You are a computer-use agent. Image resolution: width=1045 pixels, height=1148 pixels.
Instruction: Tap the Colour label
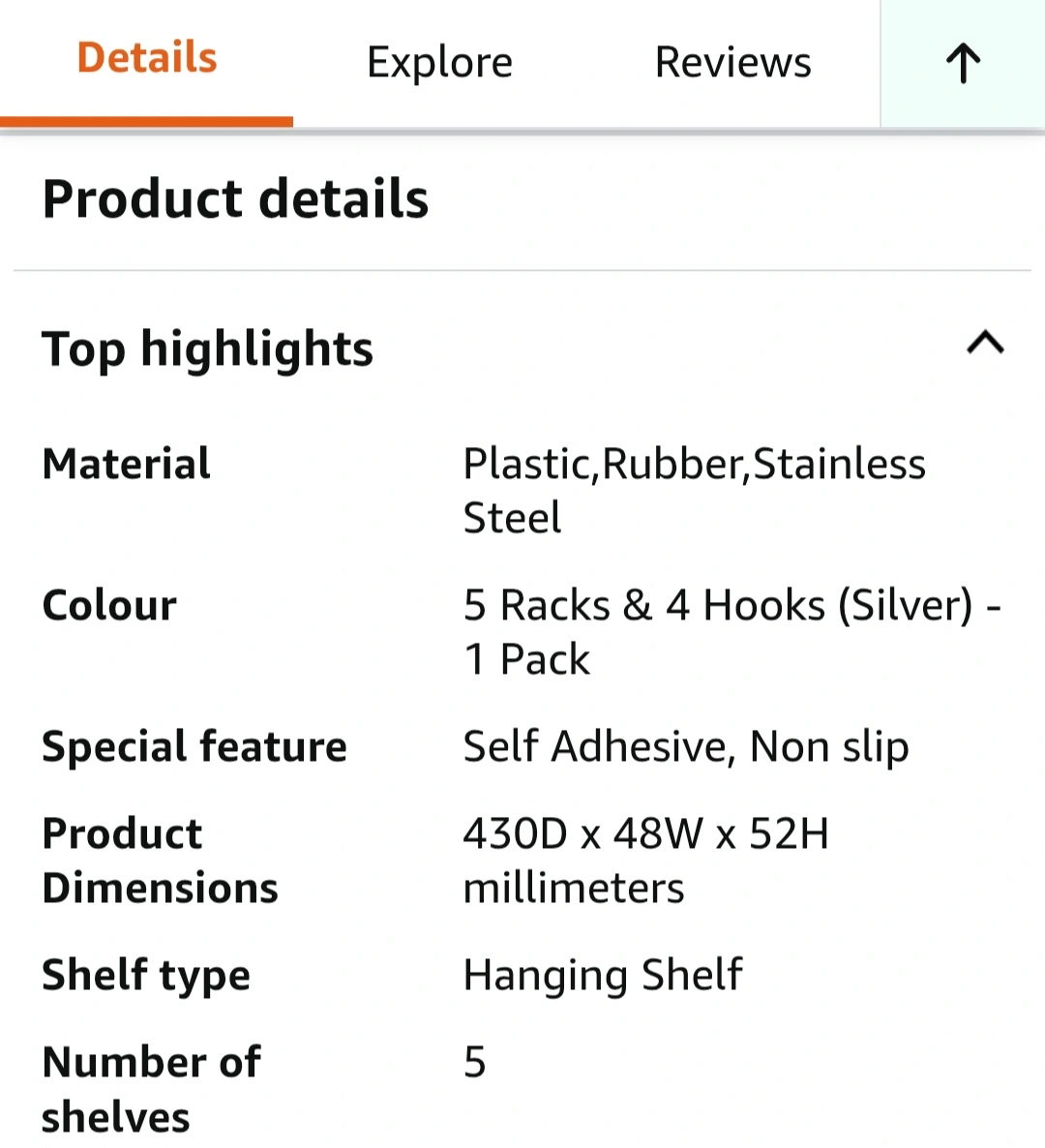tap(109, 605)
